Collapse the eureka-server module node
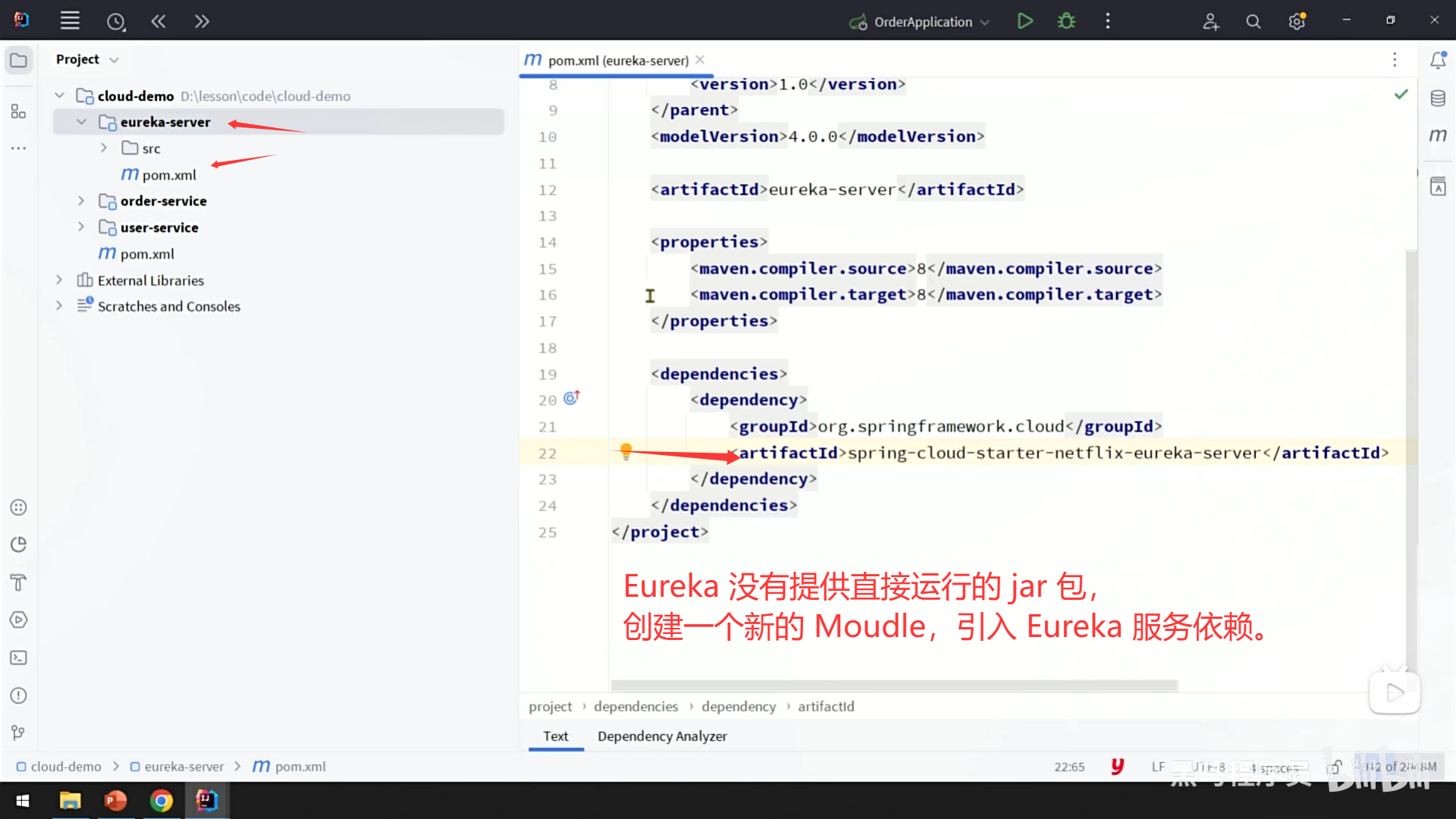The height and width of the screenshot is (819, 1456). pyautogui.click(x=82, y=122)
